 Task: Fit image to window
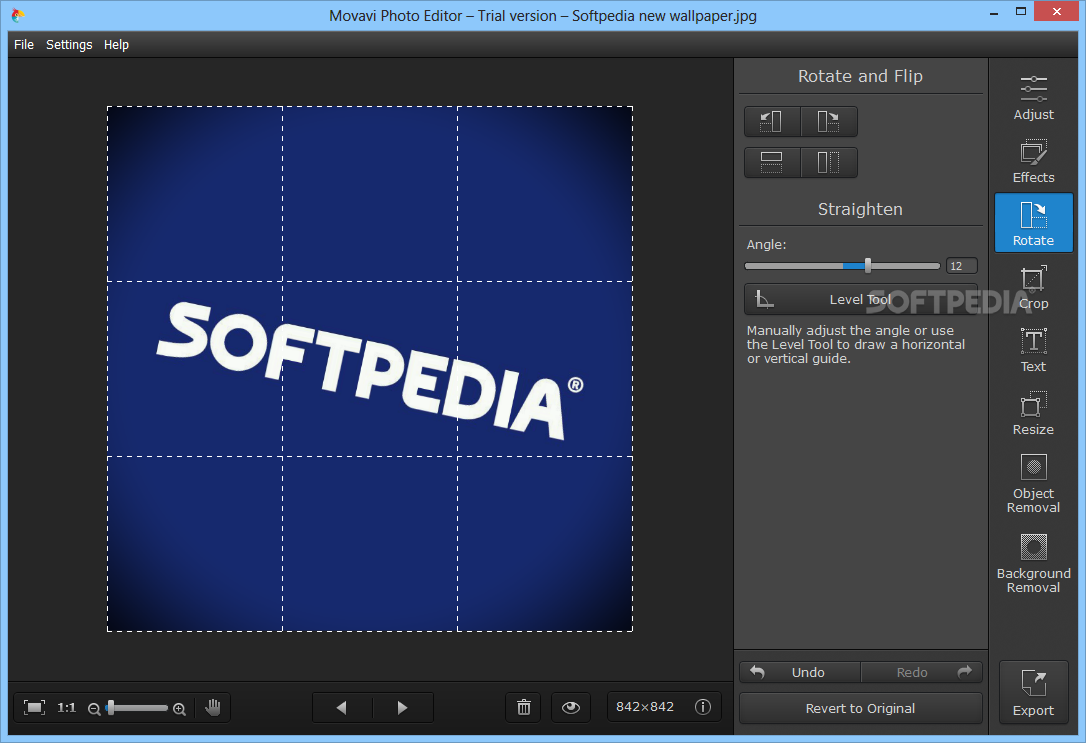pyautogui.click(x=34, y=707)
